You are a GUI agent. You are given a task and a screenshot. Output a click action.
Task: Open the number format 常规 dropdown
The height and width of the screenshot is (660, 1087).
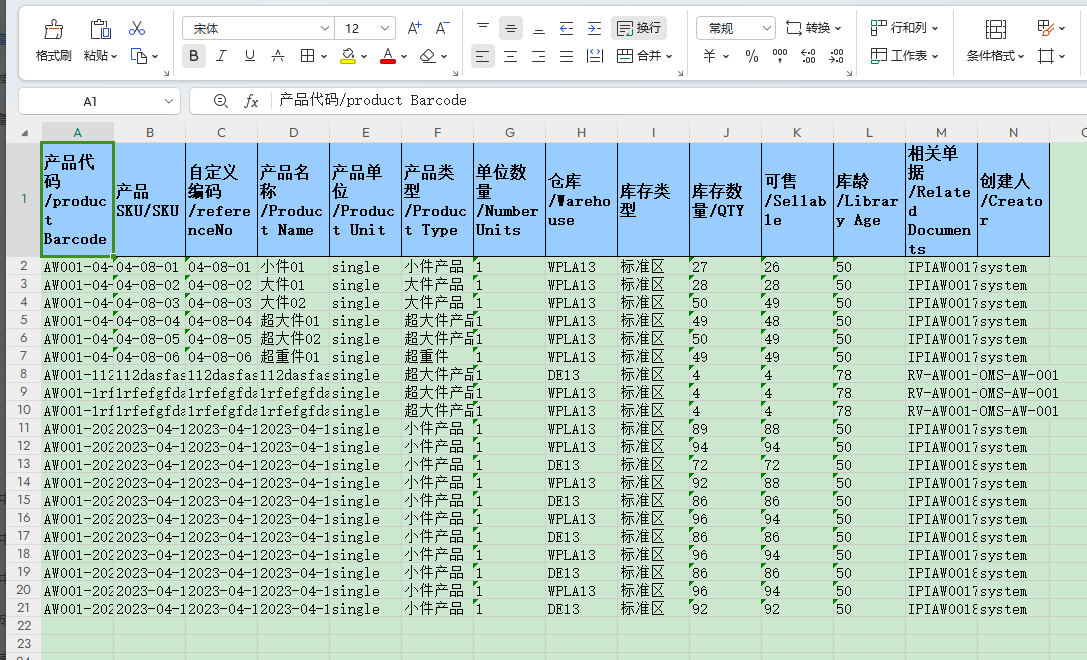pos(766,28)
